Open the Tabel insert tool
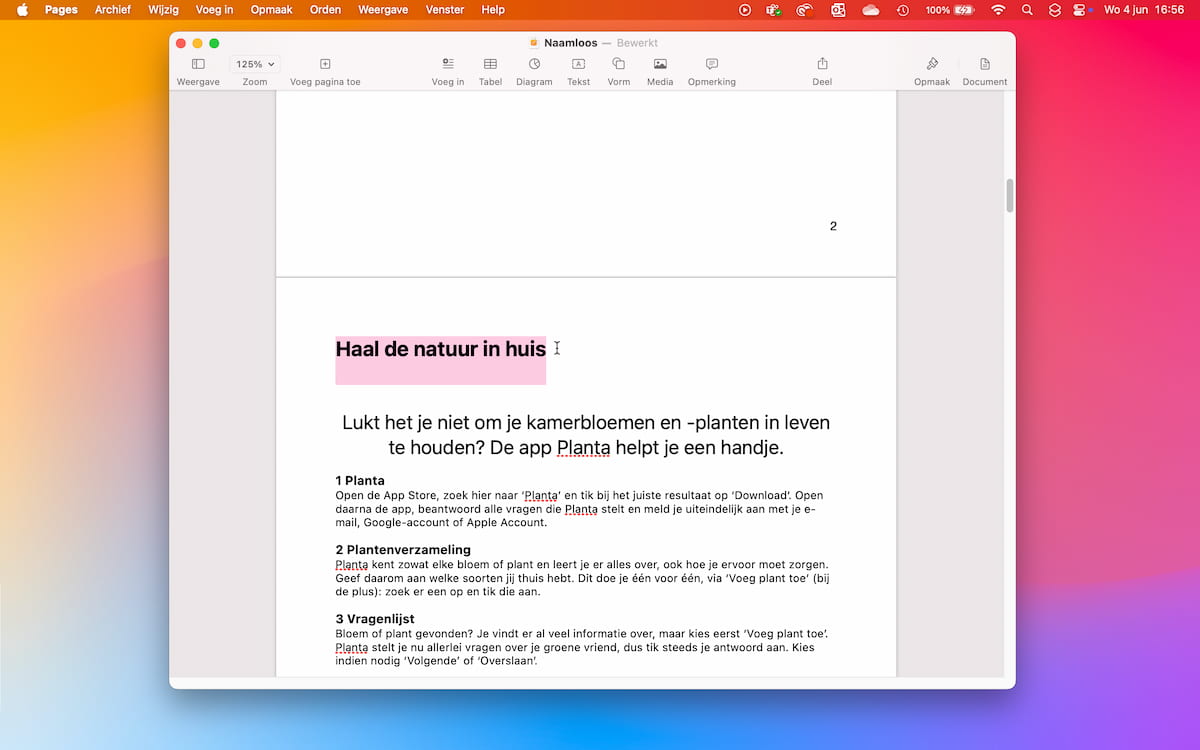 (490, 64)
